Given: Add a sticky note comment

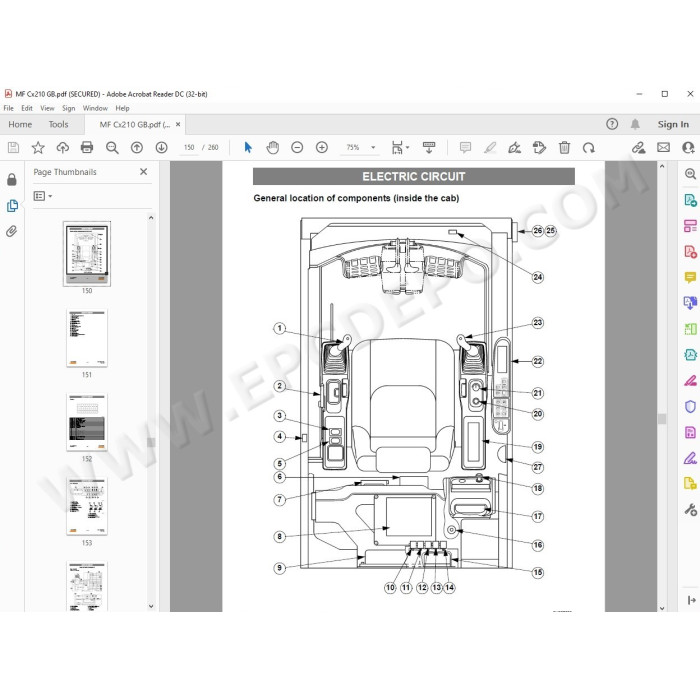Looking at the screenshot, I should click(x=465, y=147).
